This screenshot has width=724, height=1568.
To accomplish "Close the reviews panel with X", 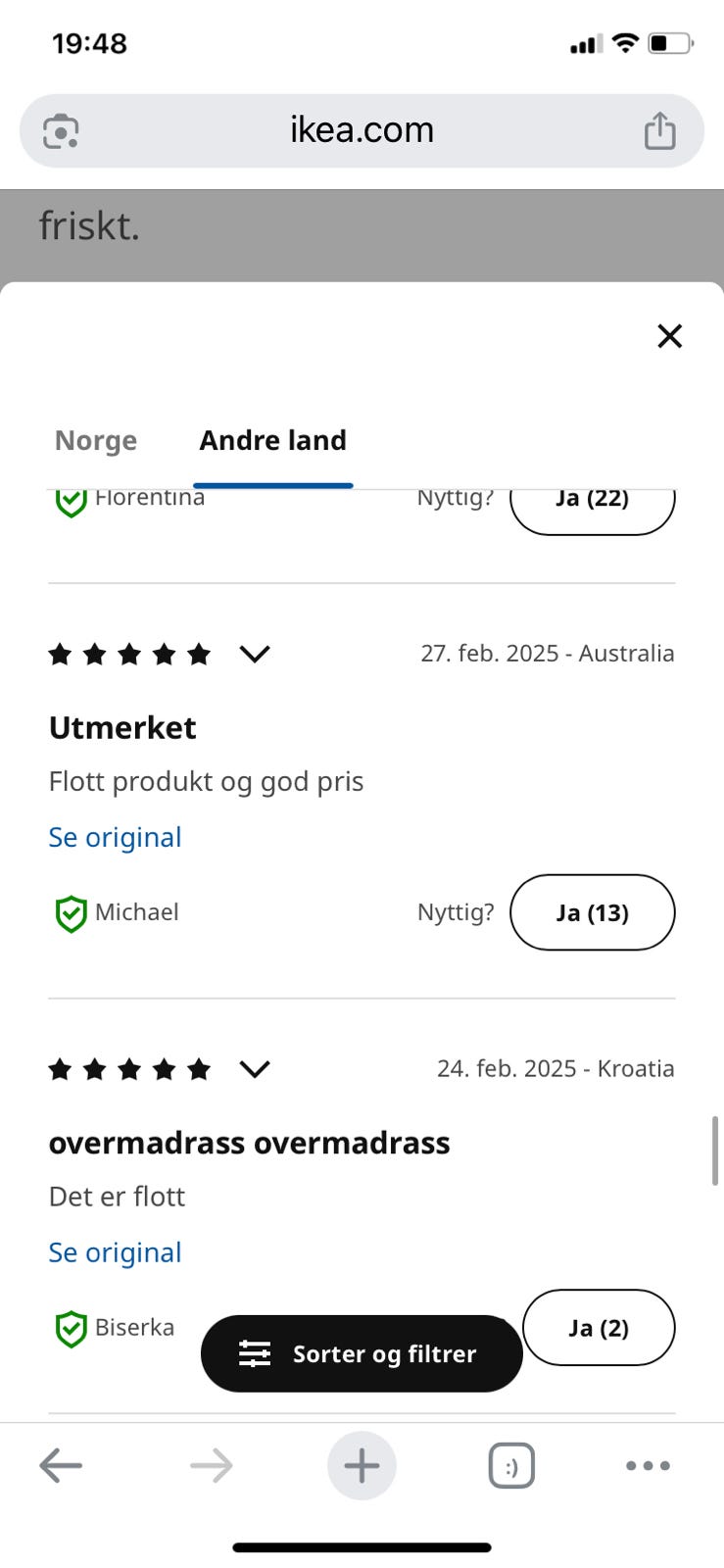I will pos(669,336).
